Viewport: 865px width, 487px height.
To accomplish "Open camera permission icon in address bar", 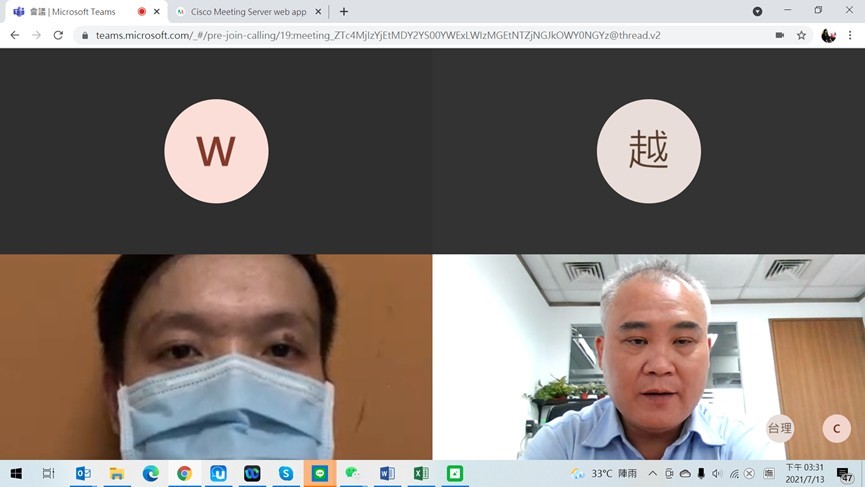I will (779, 35).
